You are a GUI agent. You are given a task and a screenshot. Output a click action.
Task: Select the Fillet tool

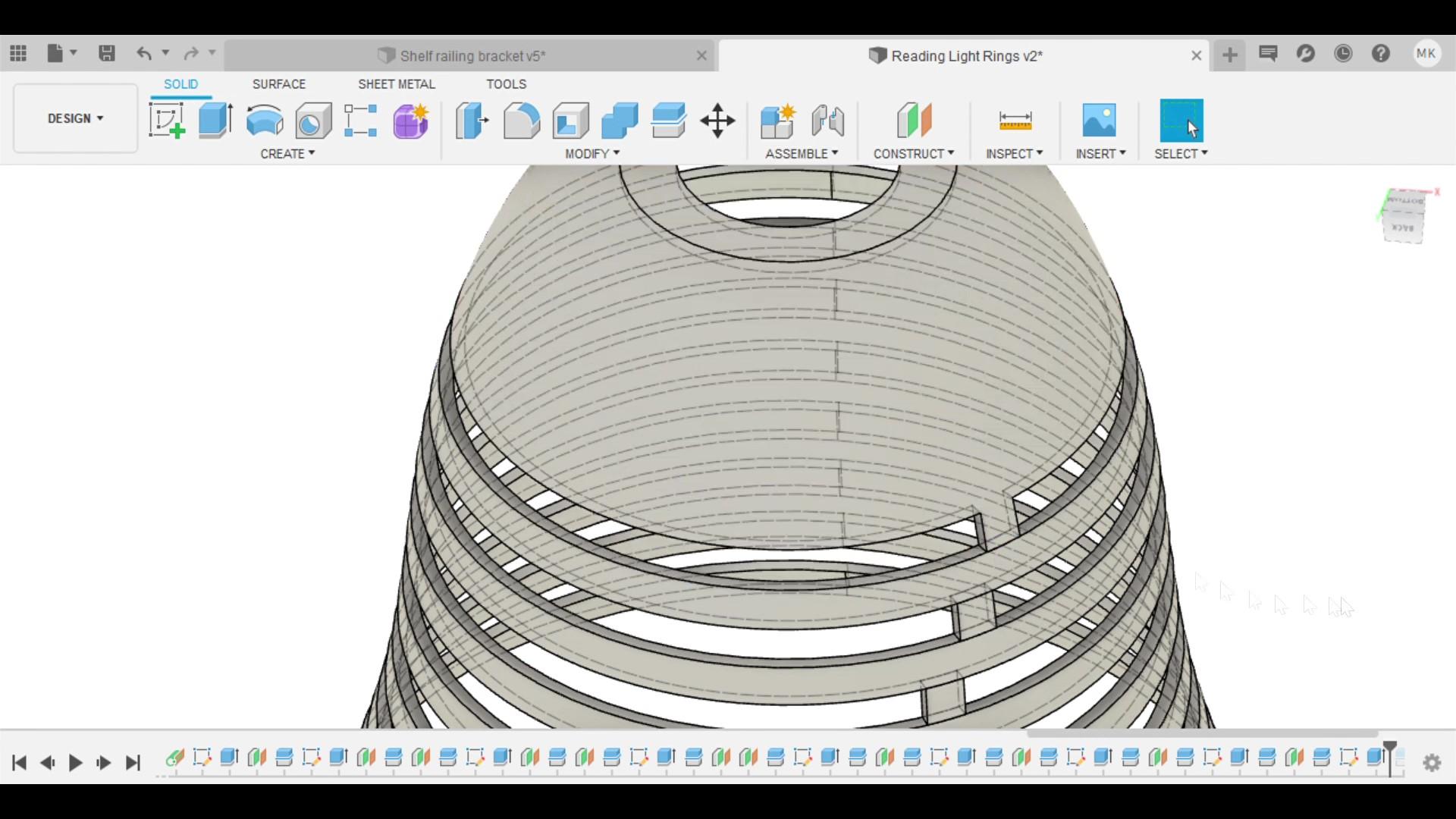(x=521, y=121)
